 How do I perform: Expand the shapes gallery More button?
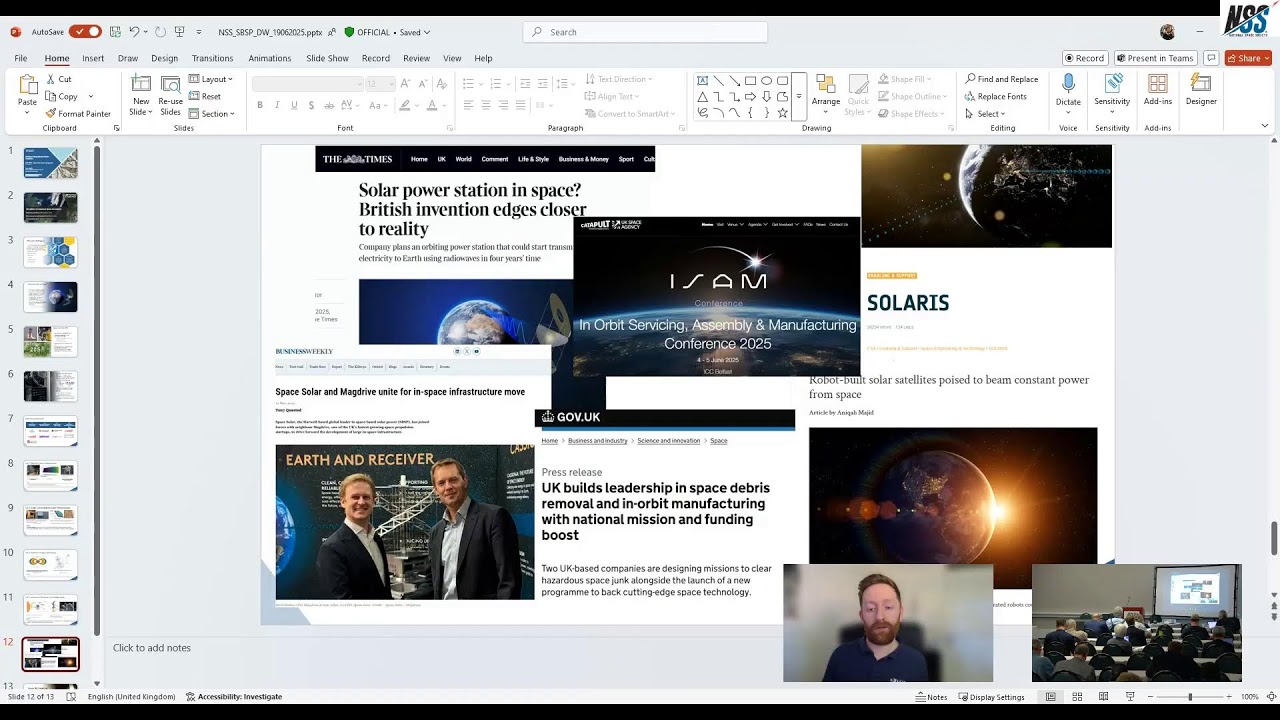(798, 97)
